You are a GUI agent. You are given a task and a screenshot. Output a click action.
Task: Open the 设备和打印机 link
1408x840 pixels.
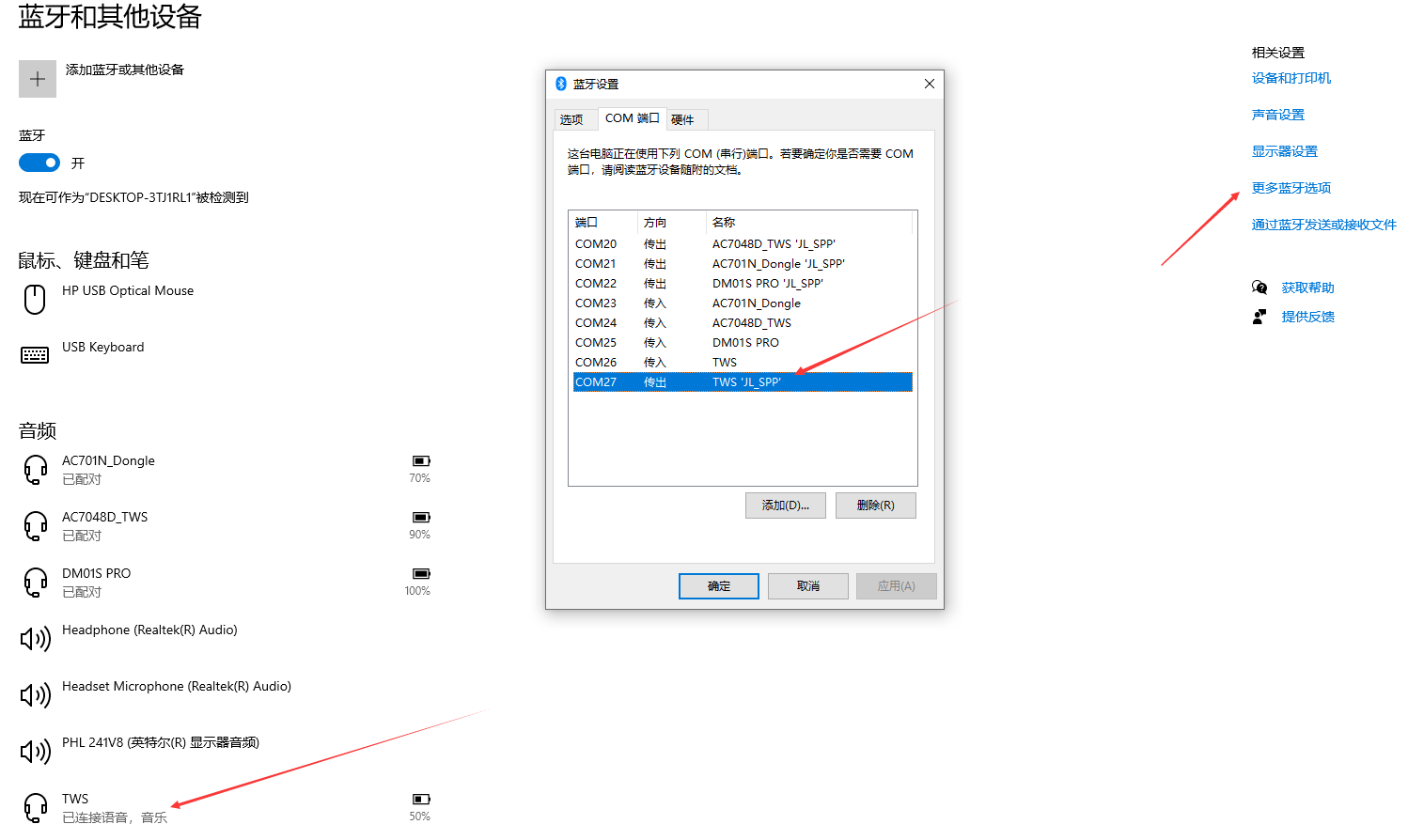pos(1291,78)
